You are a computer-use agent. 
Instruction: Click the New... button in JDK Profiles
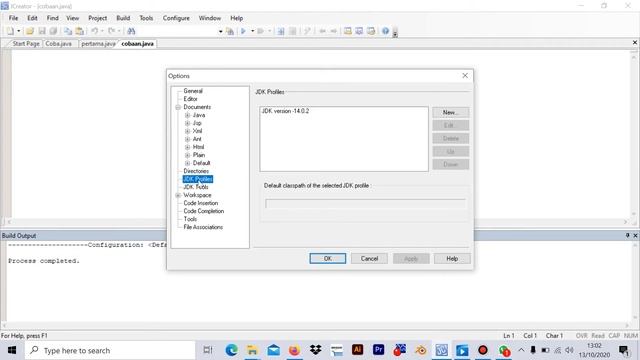451,112
